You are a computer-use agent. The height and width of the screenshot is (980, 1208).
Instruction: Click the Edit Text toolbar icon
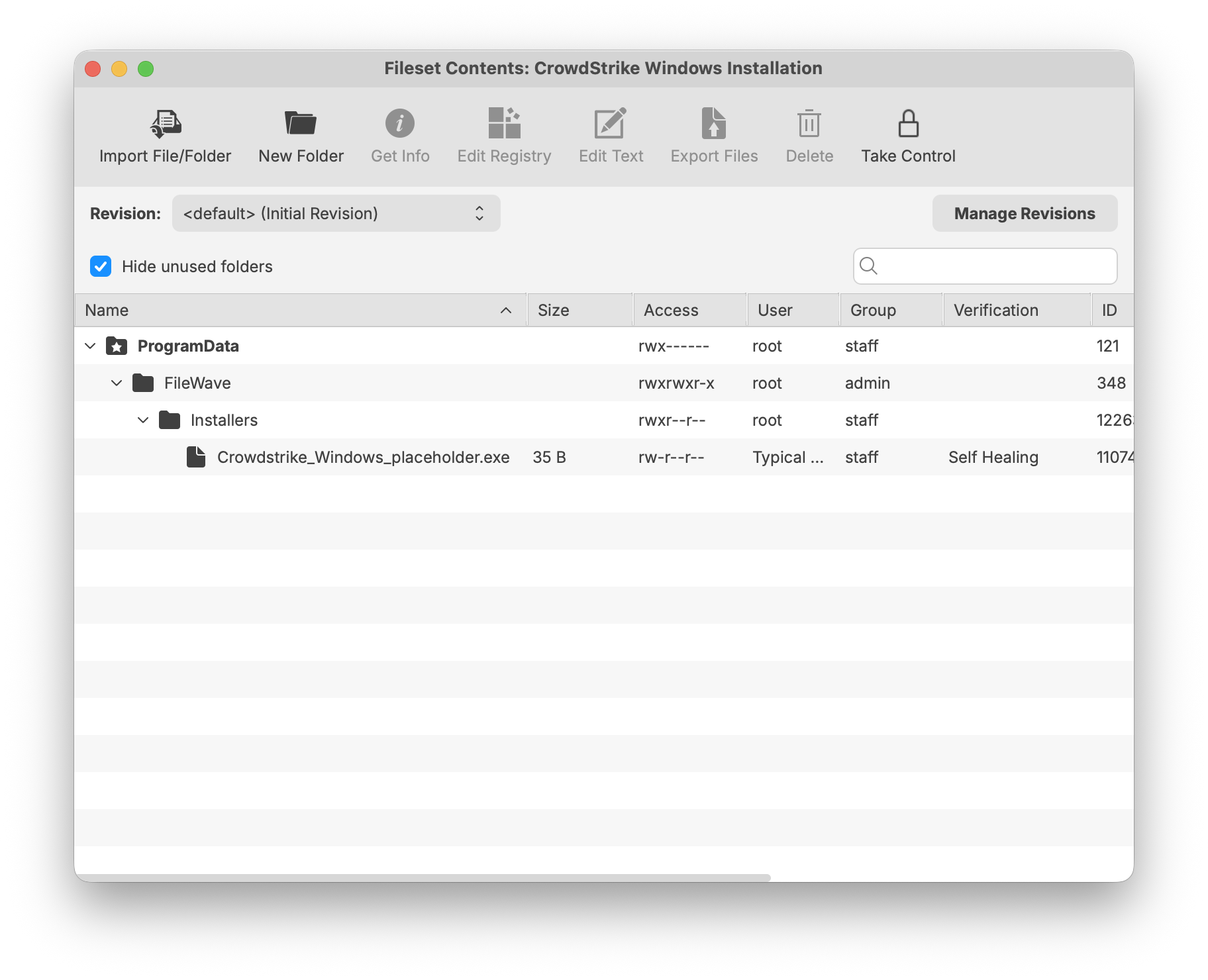tap(611, 124)
